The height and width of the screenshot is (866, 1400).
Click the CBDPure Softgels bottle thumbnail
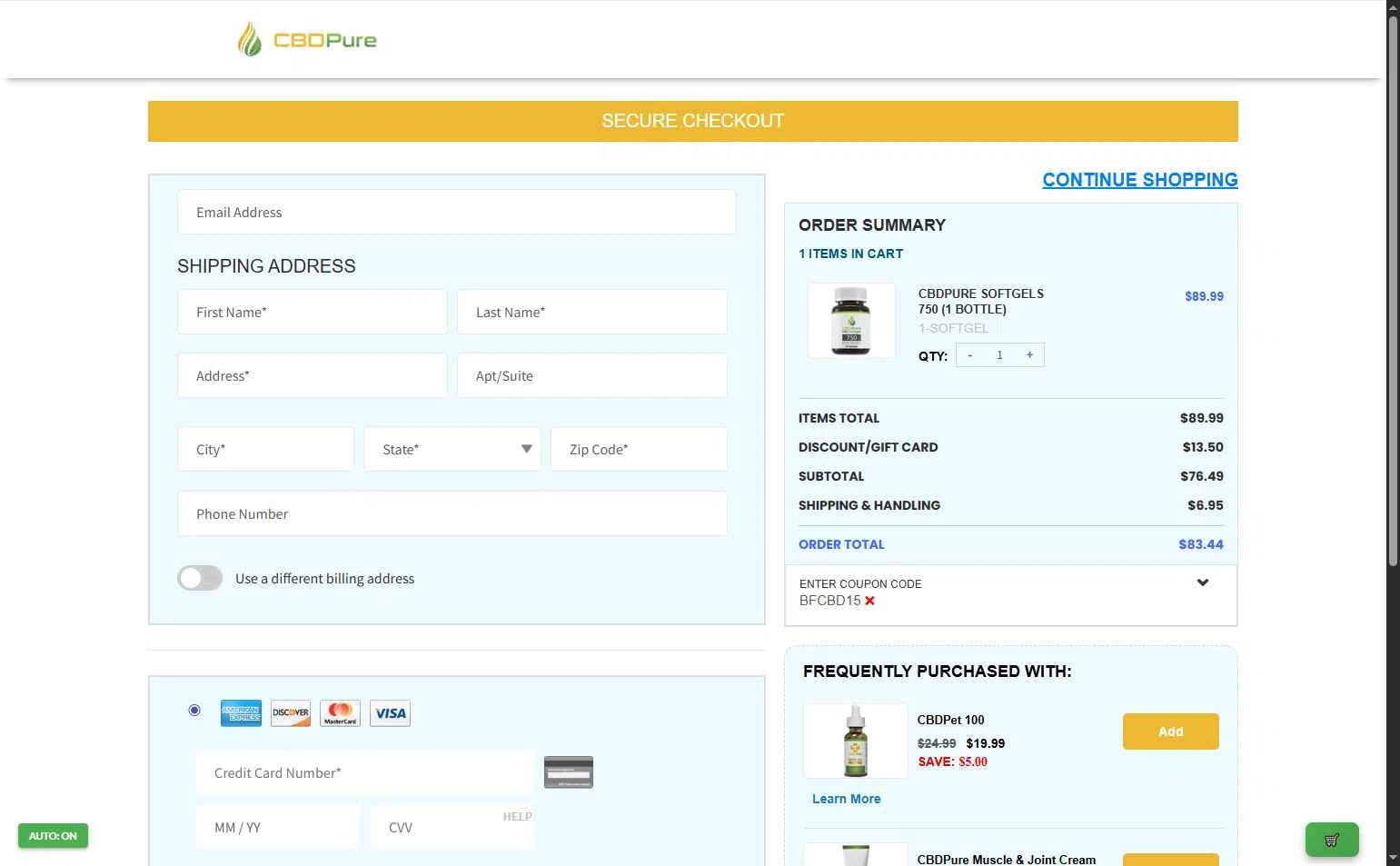[x=851, y=320]
